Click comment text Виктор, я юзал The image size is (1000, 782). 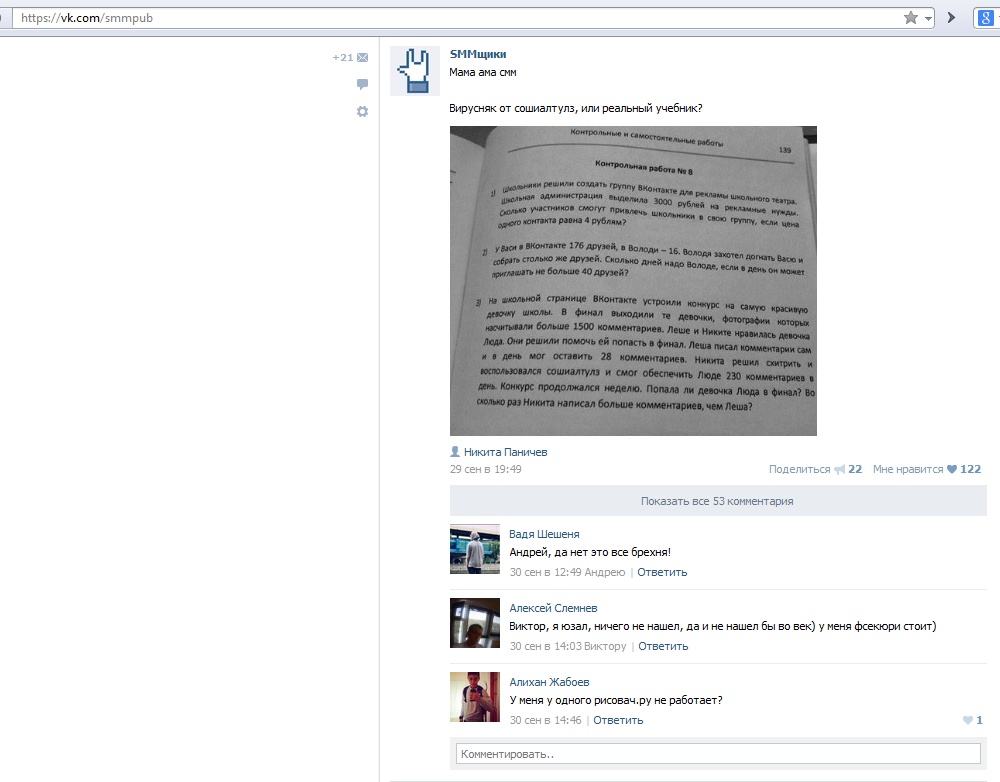pyautogui.click(x=723, y=626)
